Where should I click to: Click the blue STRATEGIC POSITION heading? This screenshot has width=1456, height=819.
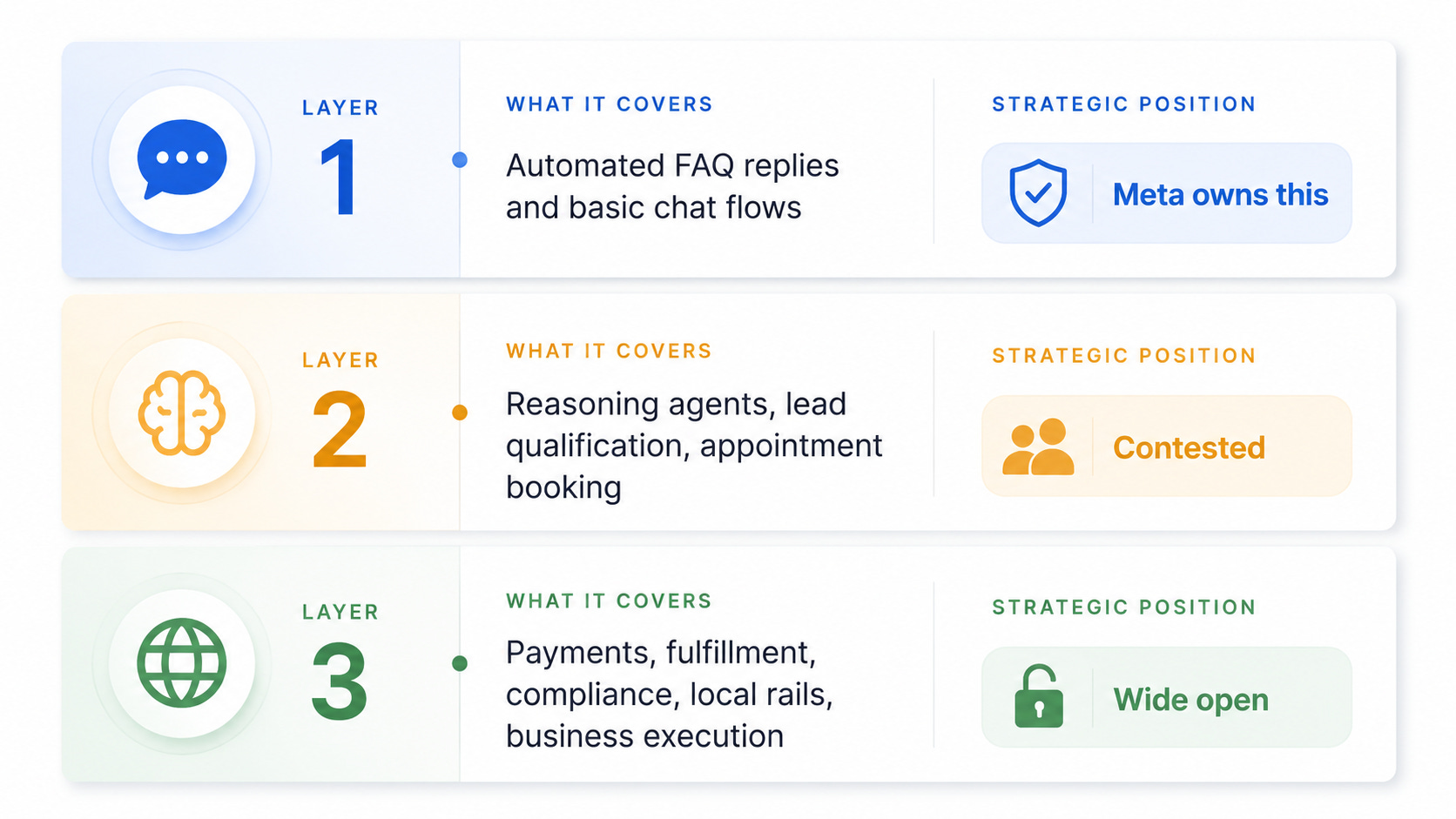point(1124,104)
